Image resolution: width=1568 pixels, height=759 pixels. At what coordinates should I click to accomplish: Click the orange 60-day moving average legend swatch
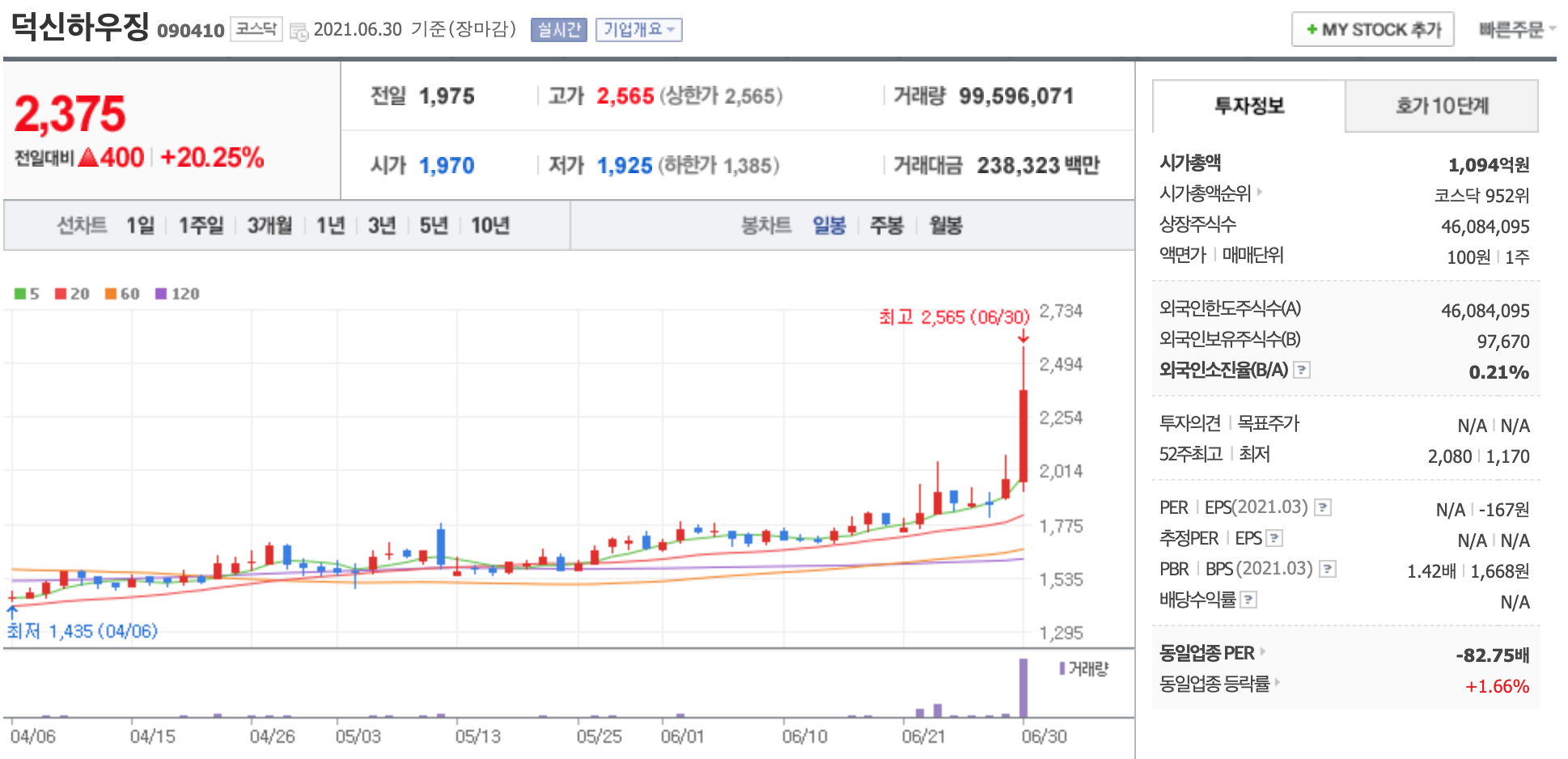point(111,294)
